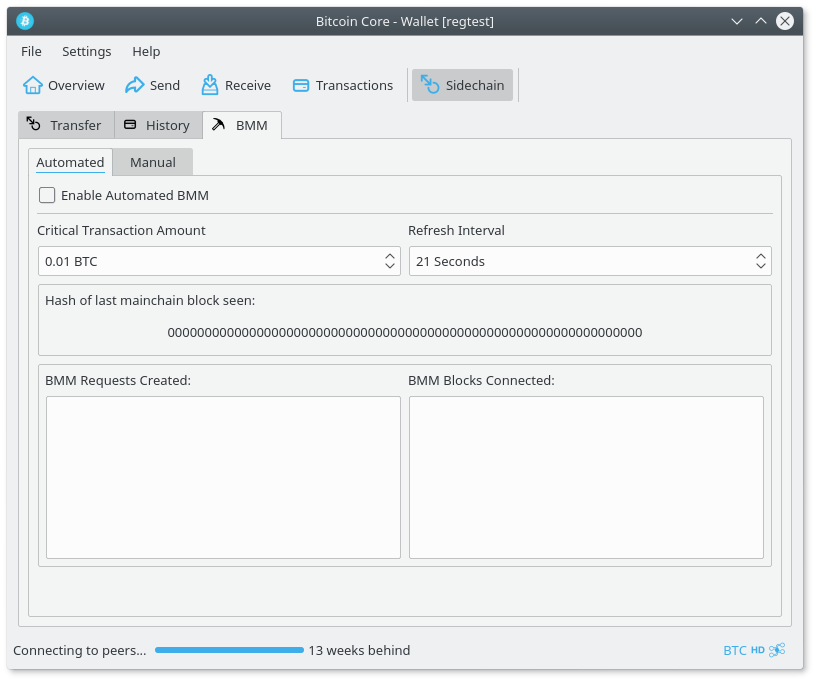The width and height of the screenshot is (816, 682).
Task: Click the Sidechain arrows icon
Action: pos(430,85)
